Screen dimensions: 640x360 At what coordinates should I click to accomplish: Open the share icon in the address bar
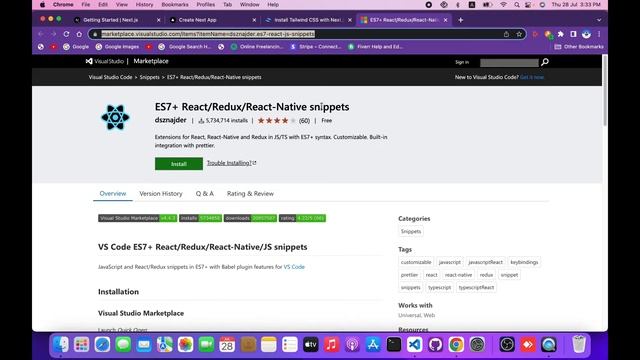coord(506,34)
